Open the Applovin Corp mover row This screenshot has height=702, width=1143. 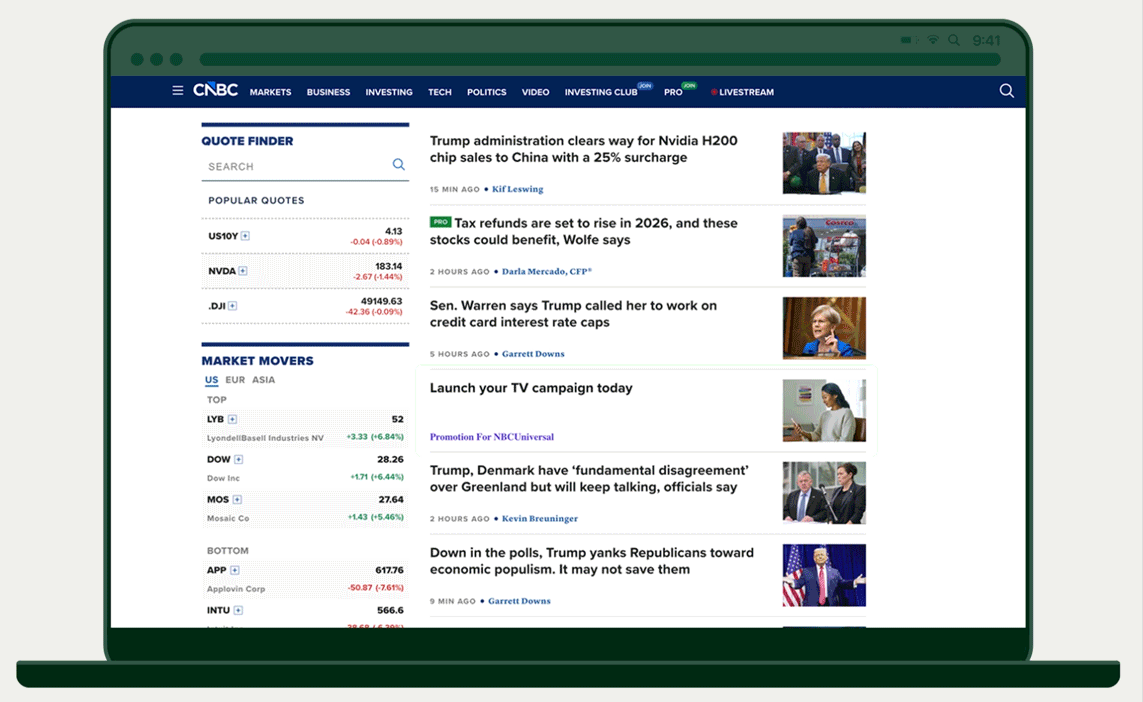305,579
